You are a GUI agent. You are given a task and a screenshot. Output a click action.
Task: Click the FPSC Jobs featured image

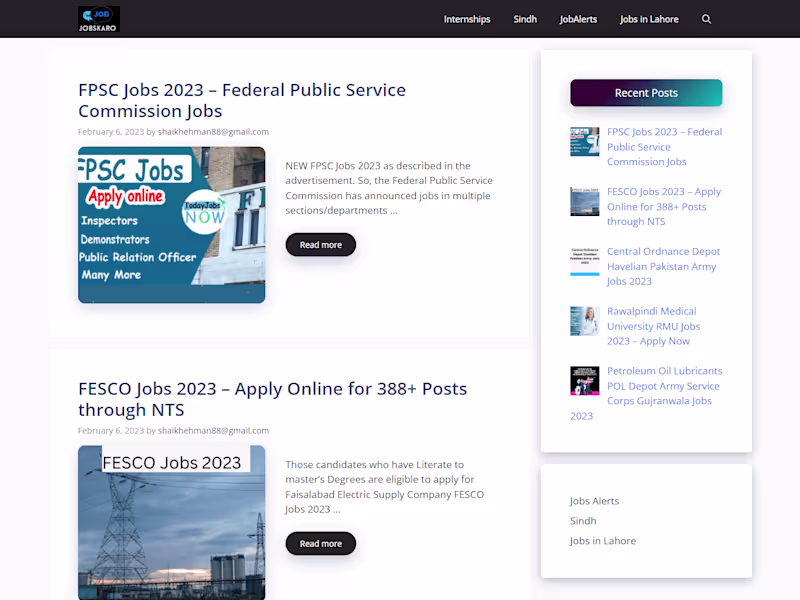171,225
